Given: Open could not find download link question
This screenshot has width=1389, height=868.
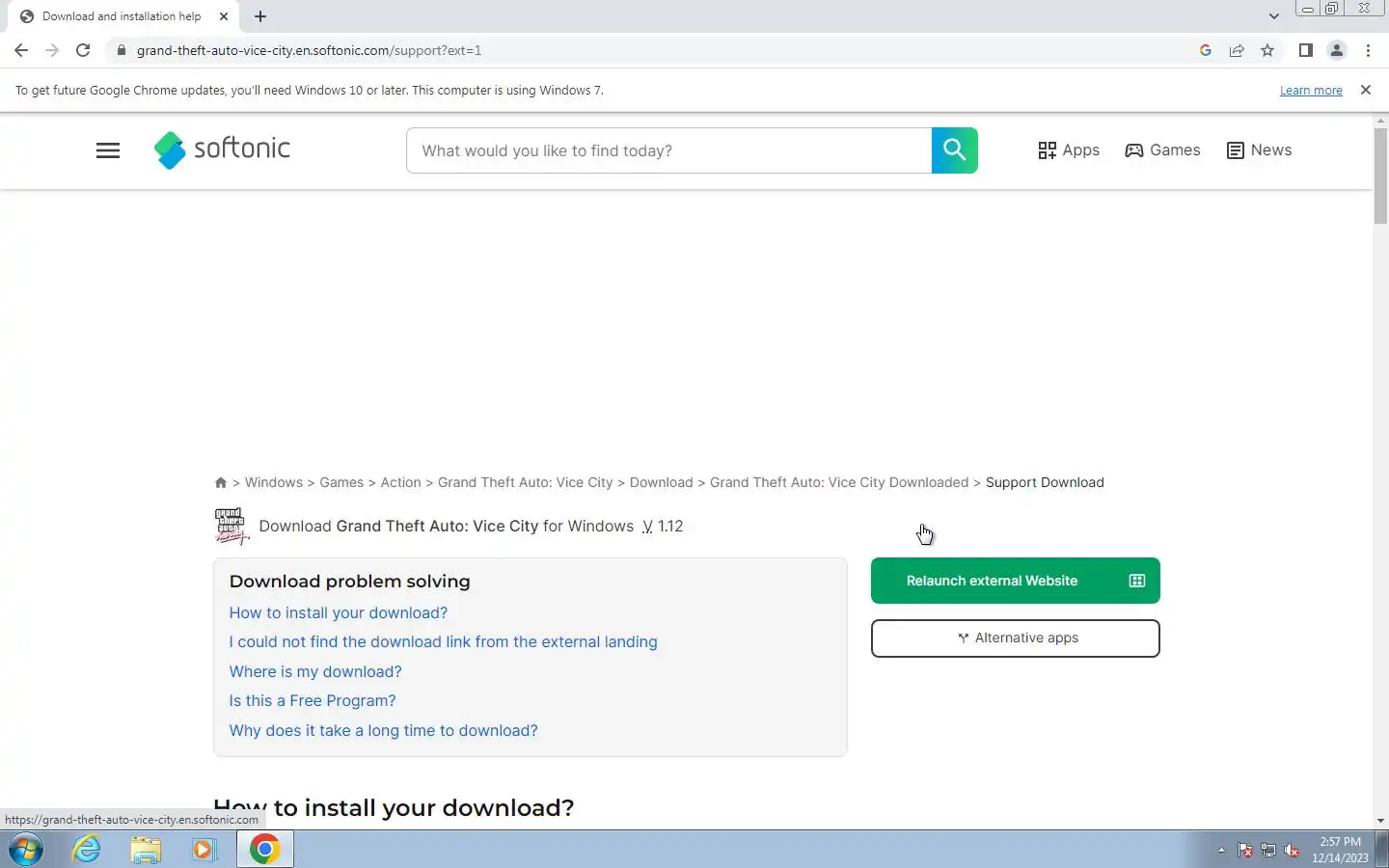Looking at the screenshot, I should coord(443,642).
